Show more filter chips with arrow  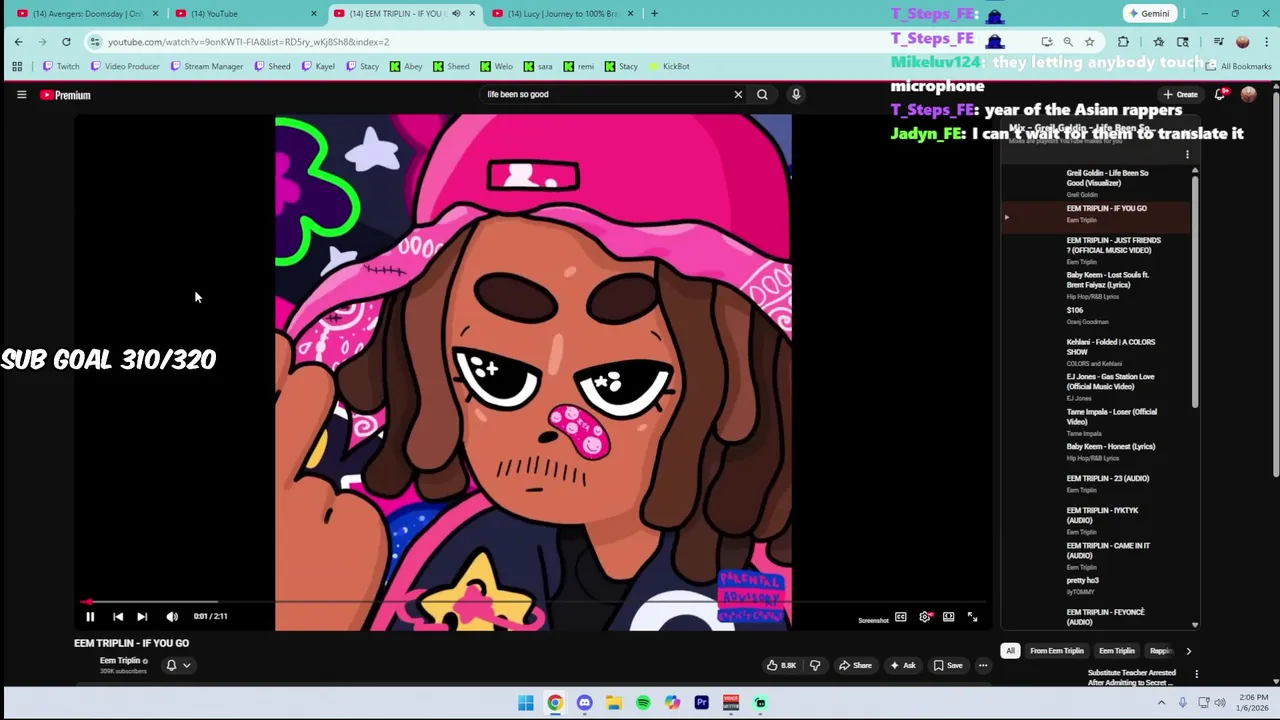(x=1188, y=651)
